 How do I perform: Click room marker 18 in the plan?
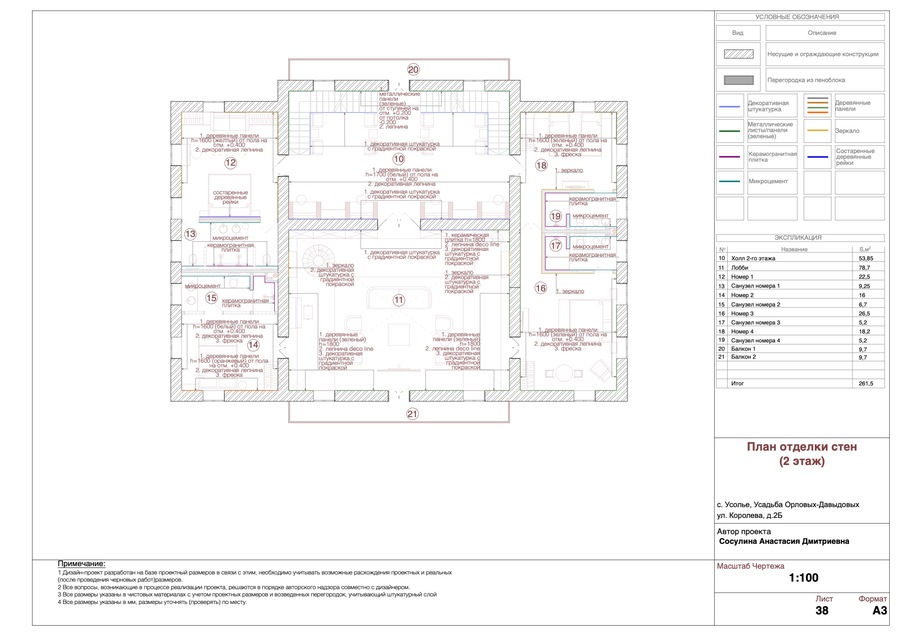541,165
